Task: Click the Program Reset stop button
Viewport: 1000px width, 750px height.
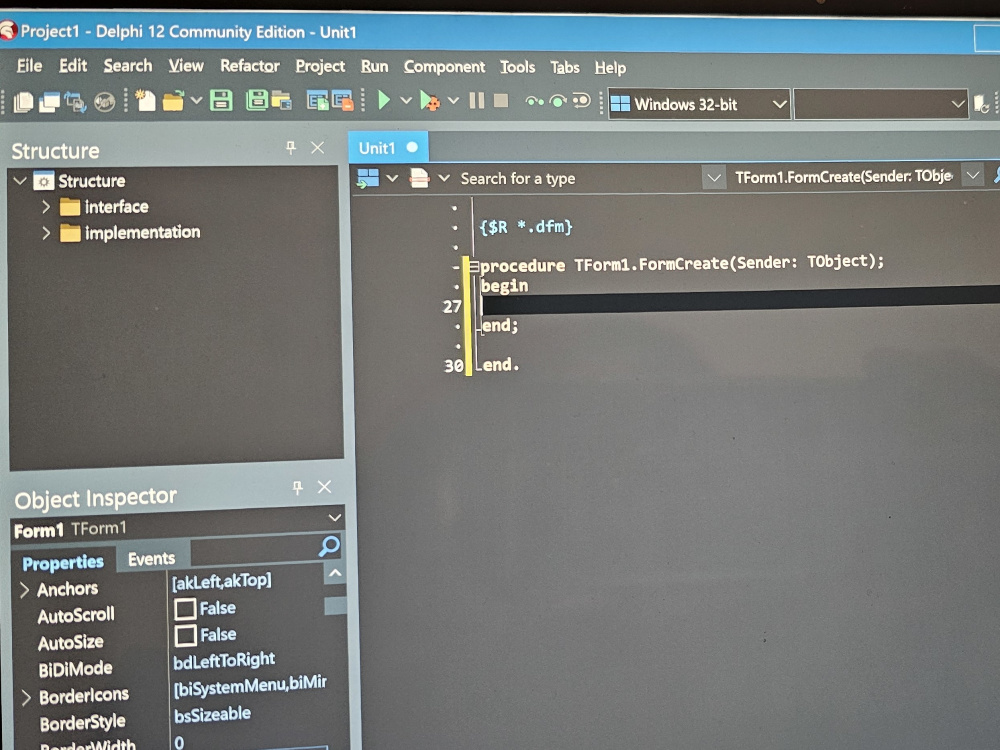Action: 501,100
